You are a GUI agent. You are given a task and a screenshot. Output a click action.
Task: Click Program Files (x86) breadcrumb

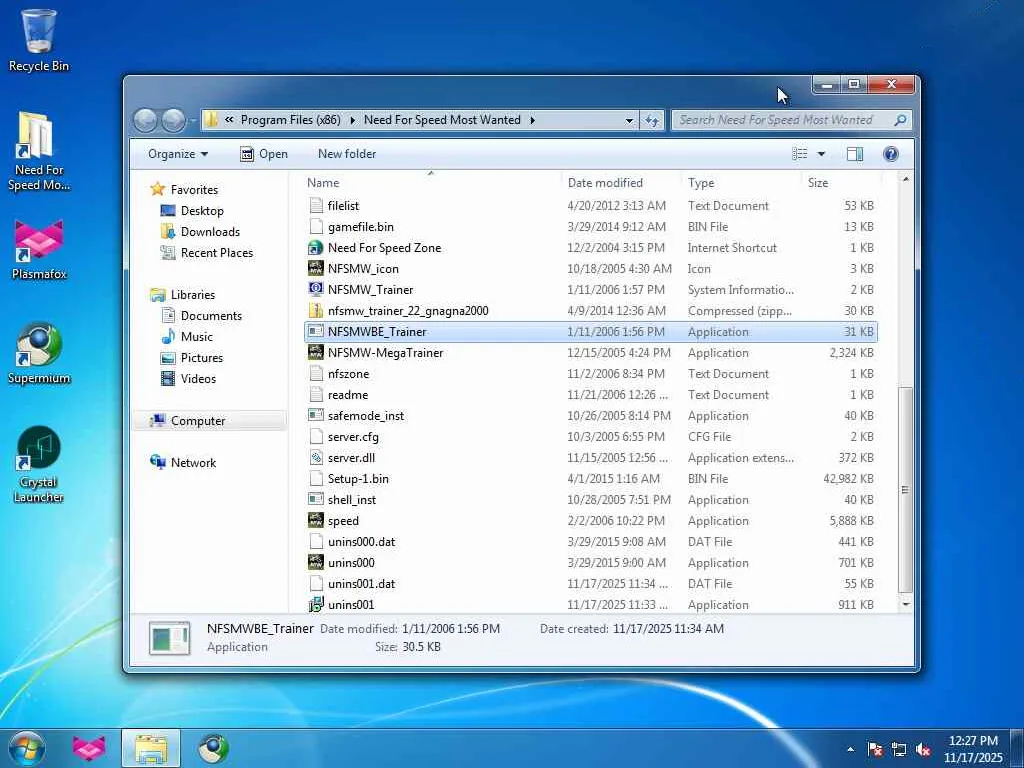pos(291,120)
